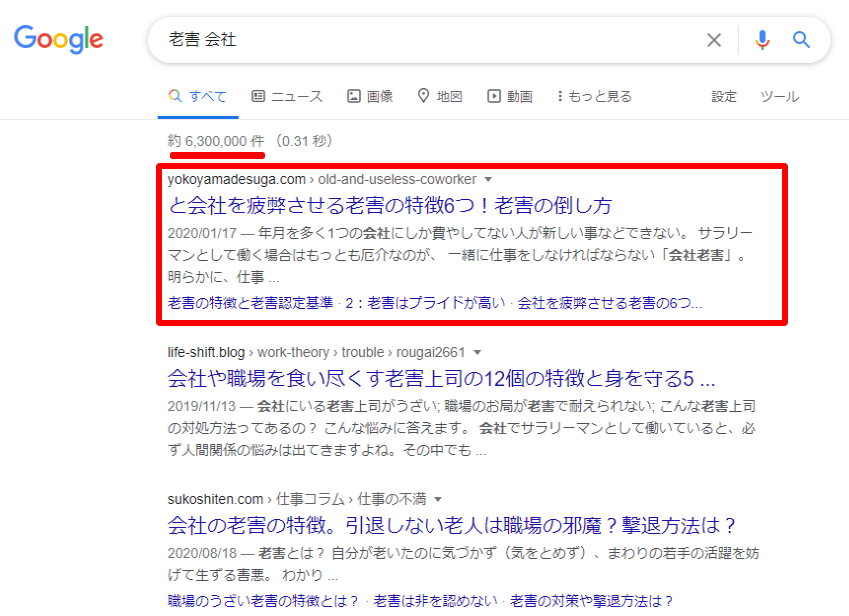Switch to the すべて tab

[204, 95]
